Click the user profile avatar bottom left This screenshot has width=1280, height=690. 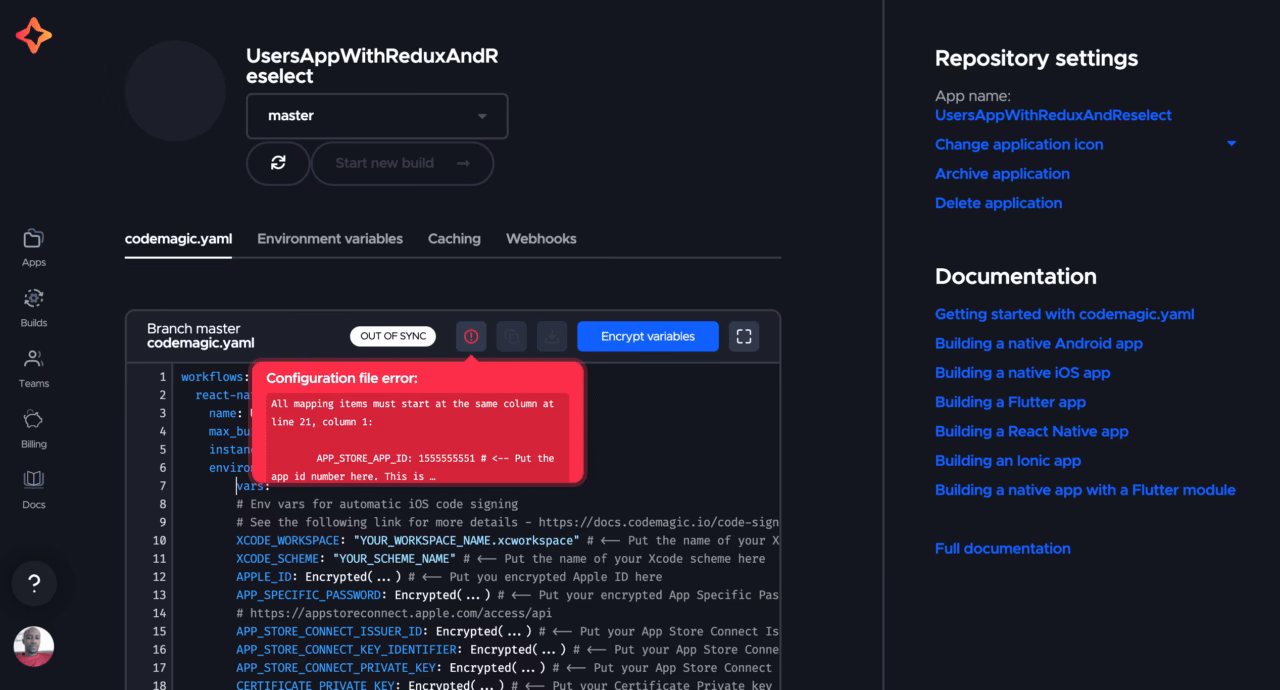coord(33,647)
